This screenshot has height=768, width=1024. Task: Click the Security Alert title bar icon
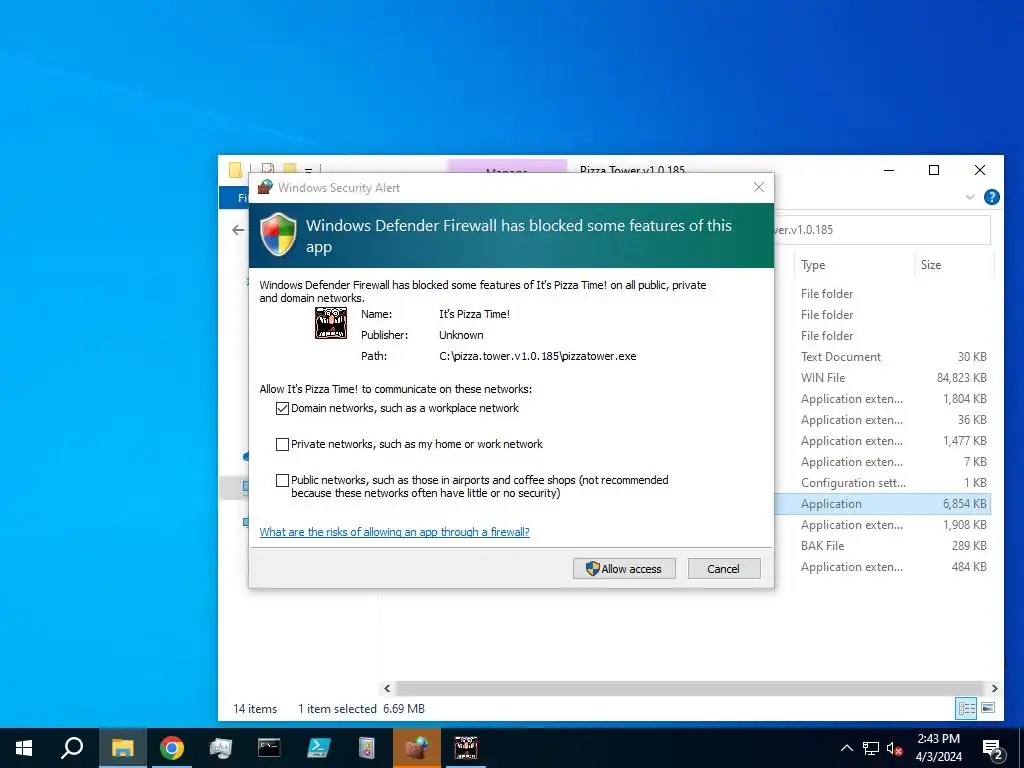click(x=265, y=187)
